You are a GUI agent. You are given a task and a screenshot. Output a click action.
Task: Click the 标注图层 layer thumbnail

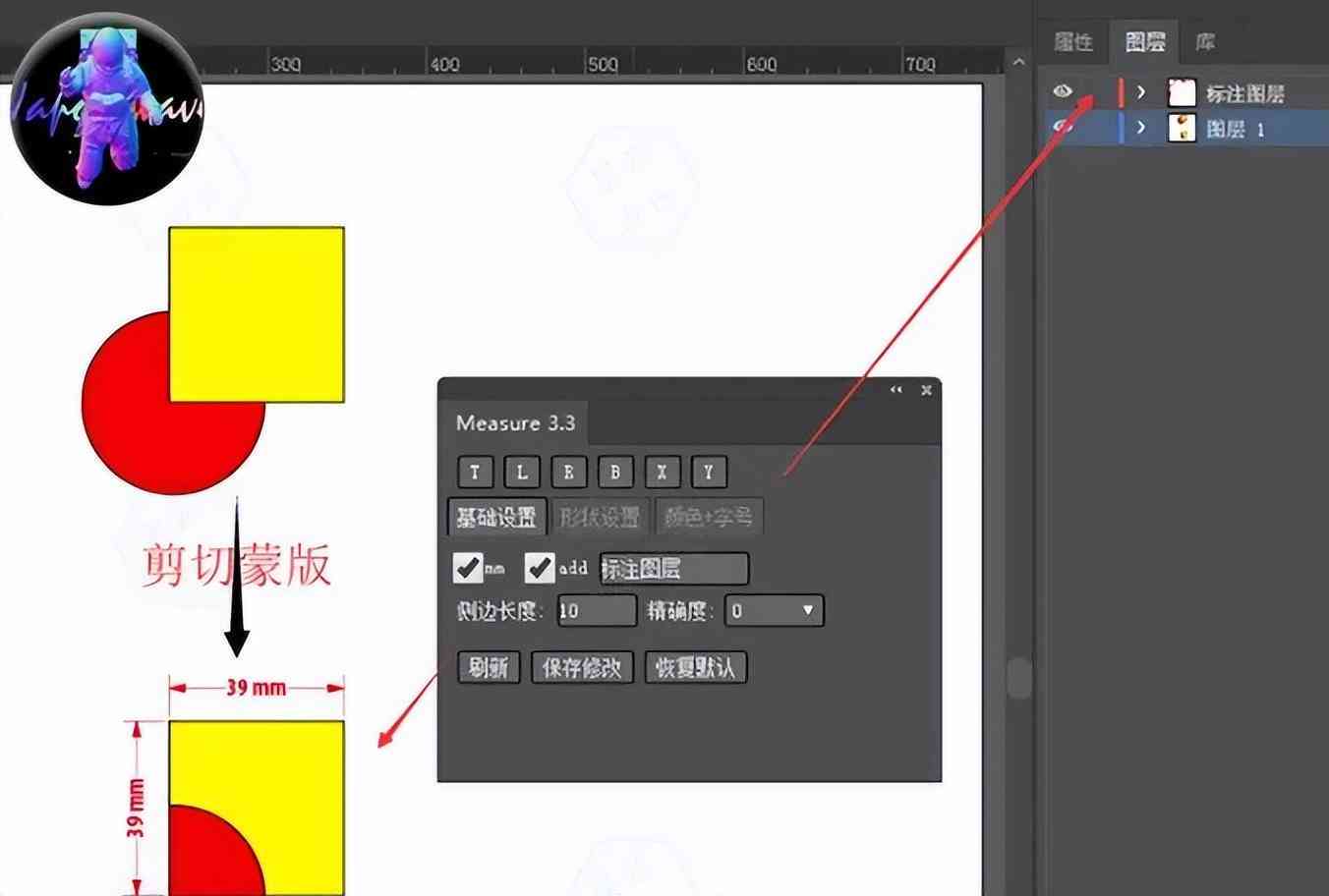point(1182,92)
